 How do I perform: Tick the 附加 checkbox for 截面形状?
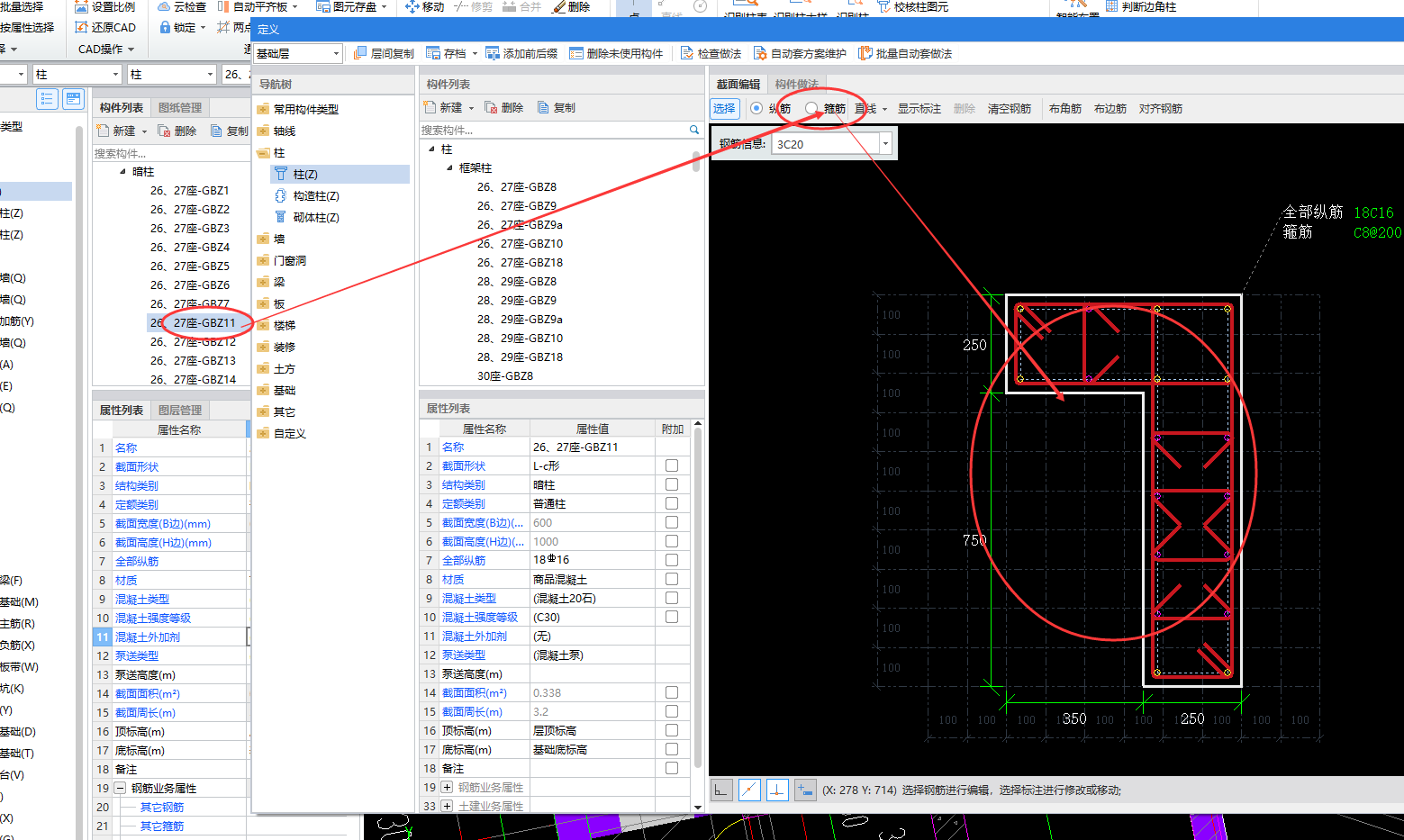672,465
